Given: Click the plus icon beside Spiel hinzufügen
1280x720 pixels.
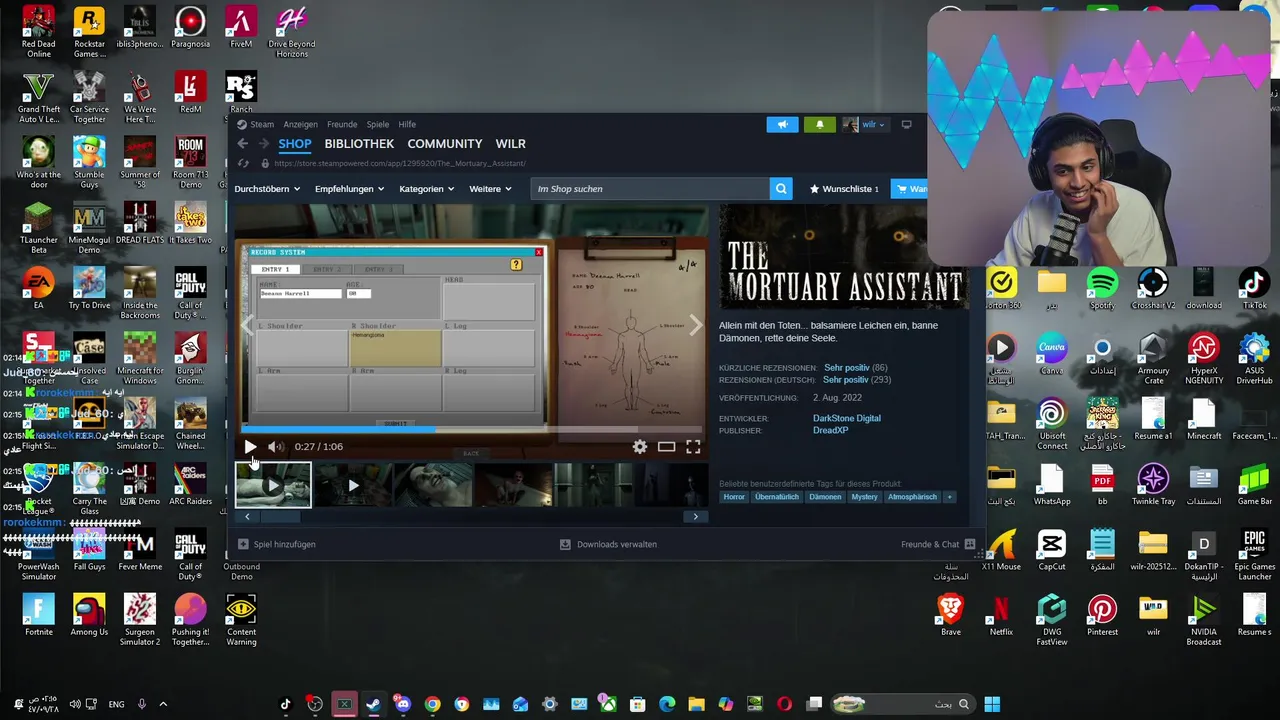Looking at the screenshot, I should (243, 544).
